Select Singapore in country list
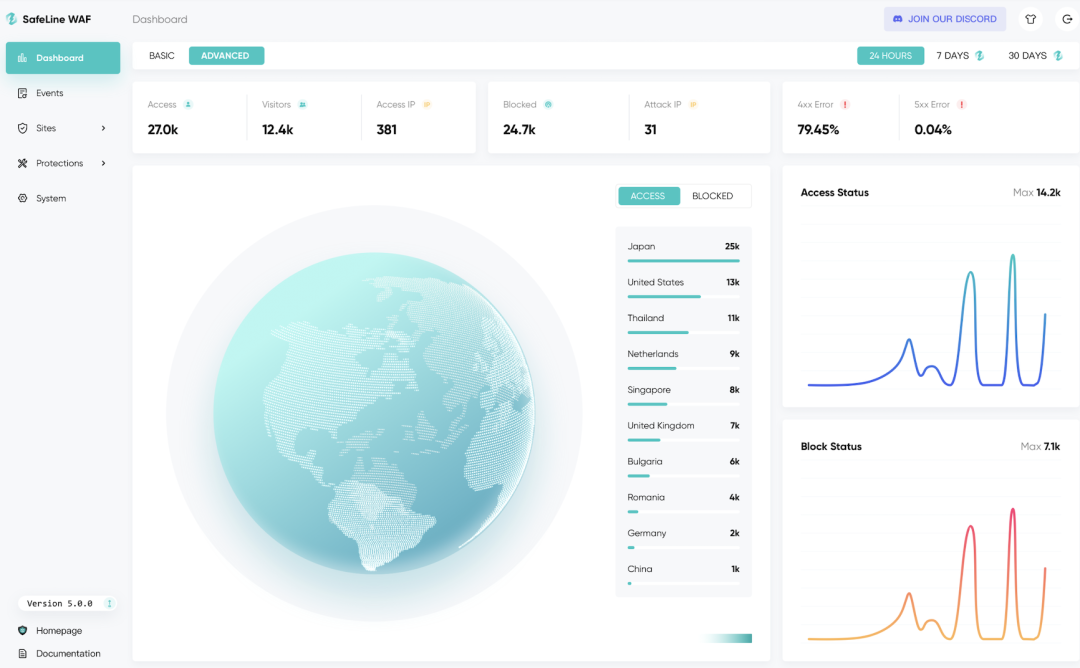 [683, 395]
